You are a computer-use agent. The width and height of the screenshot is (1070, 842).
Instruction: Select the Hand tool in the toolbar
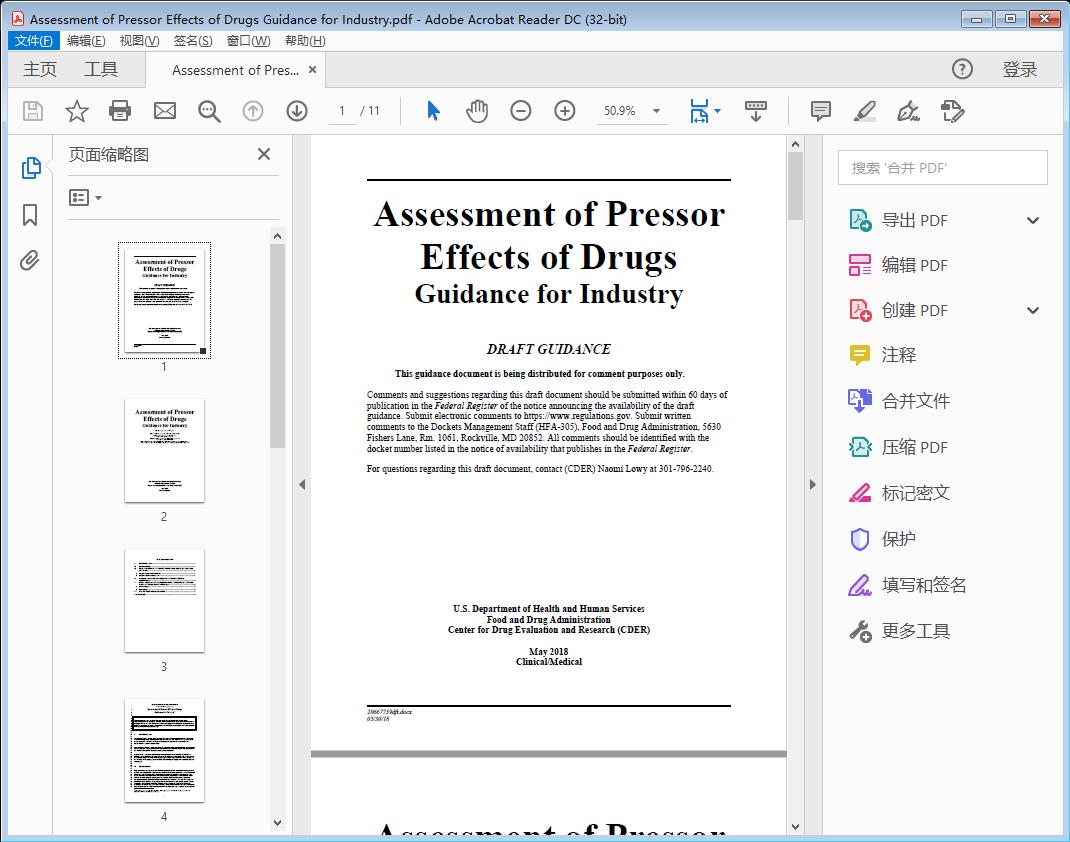click(x=477, y=111)
